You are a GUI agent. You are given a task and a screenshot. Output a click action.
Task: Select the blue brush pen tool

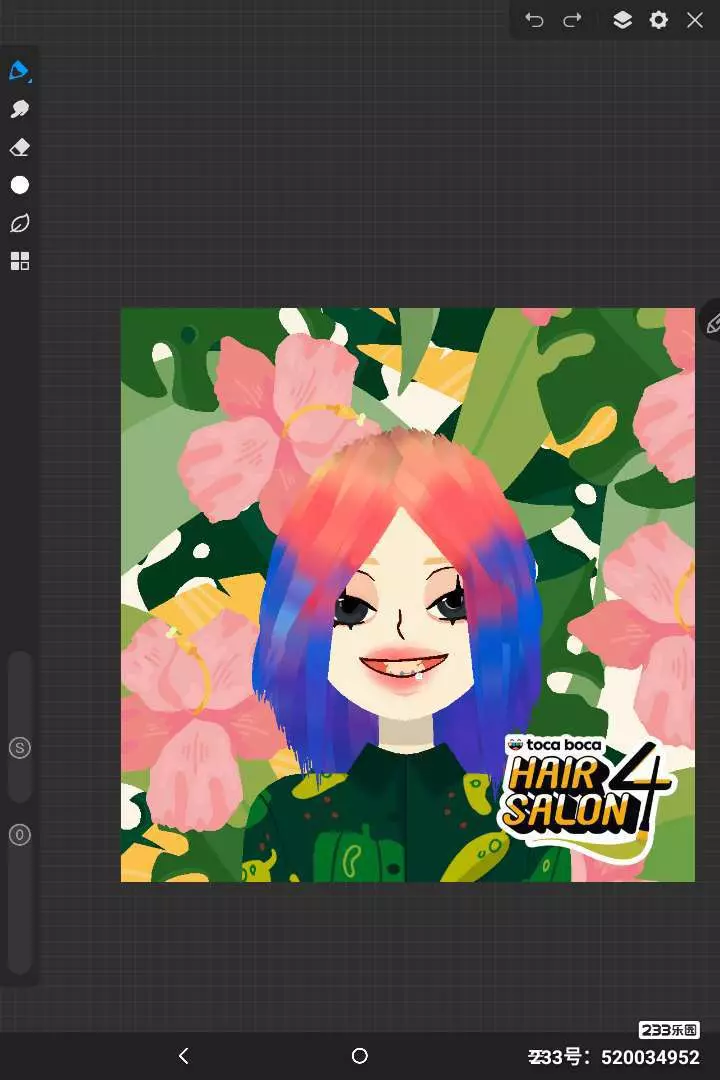[x=19, y=71]
